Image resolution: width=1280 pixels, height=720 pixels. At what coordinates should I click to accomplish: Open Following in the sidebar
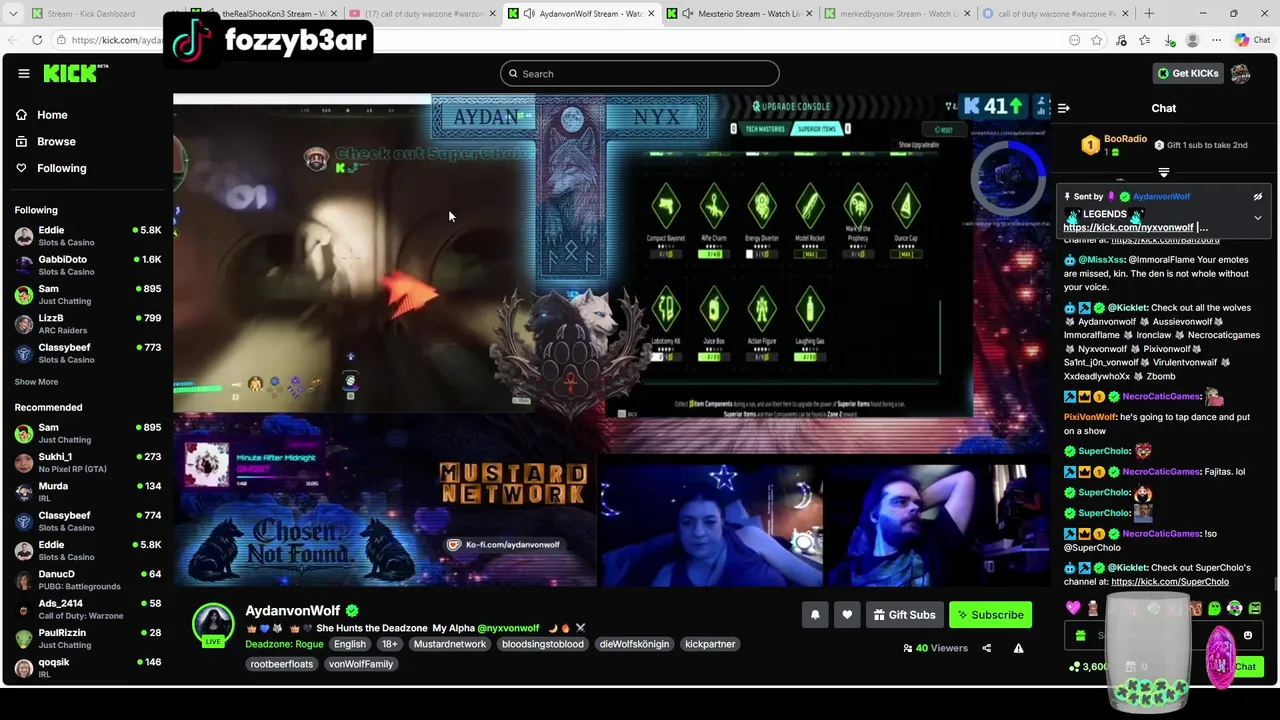tap(61, 168)
